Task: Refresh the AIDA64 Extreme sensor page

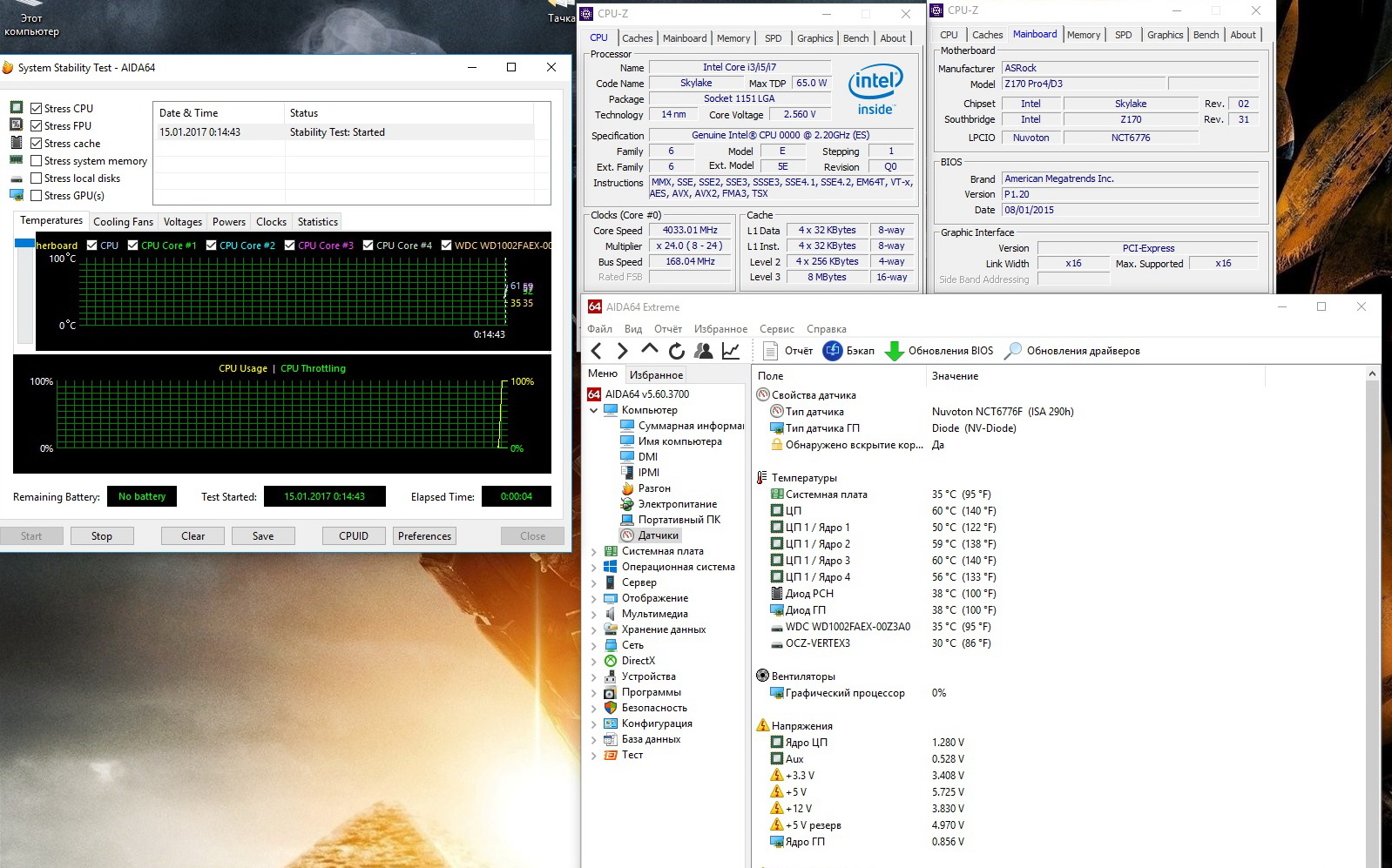Action: (x=677, y=351)
